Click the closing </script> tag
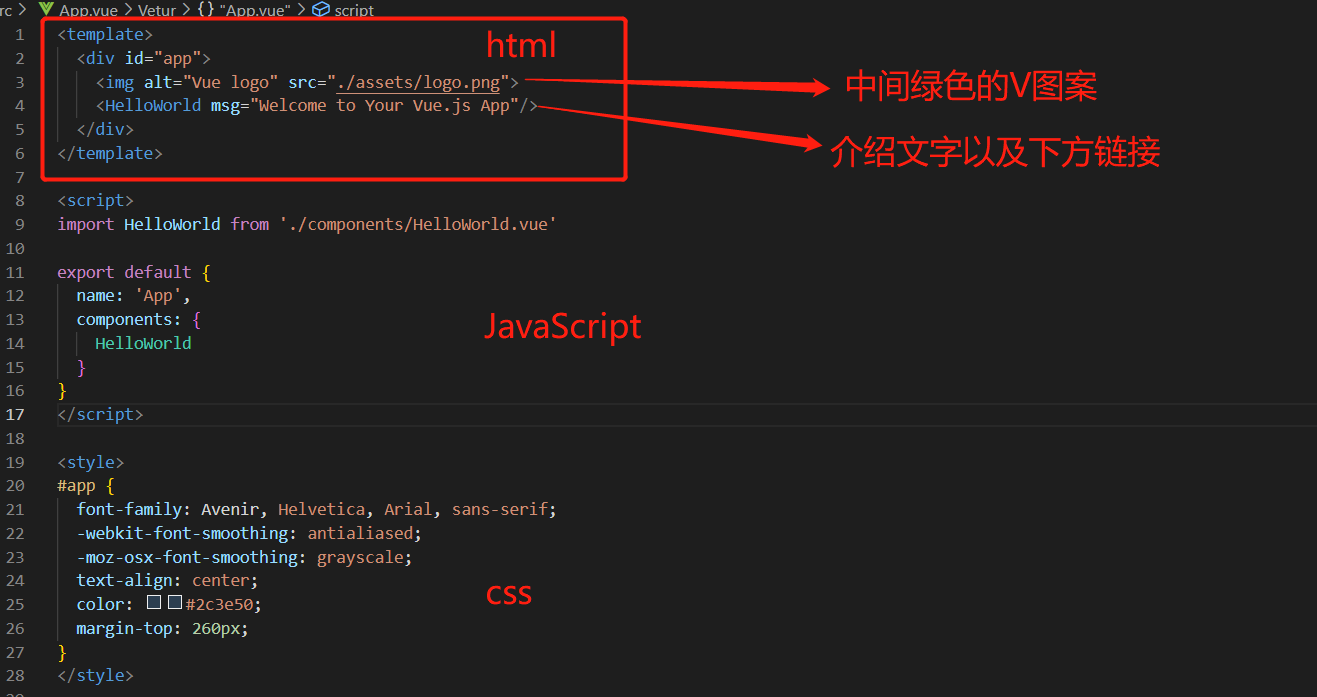Viewport: 1317px width, 697px height. pos(100,414)
